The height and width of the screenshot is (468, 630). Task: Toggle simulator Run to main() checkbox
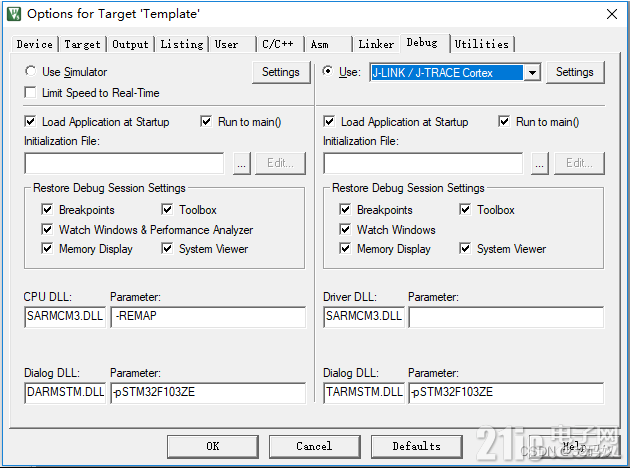click(x=206, y=121)
